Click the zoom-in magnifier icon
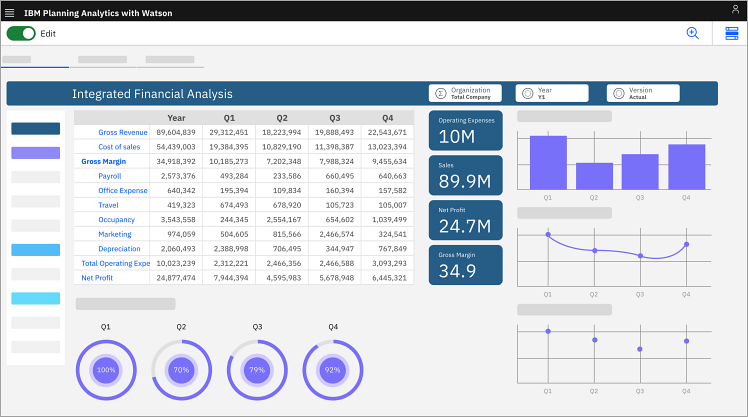The image size is (748, 417). coord(692,33)
